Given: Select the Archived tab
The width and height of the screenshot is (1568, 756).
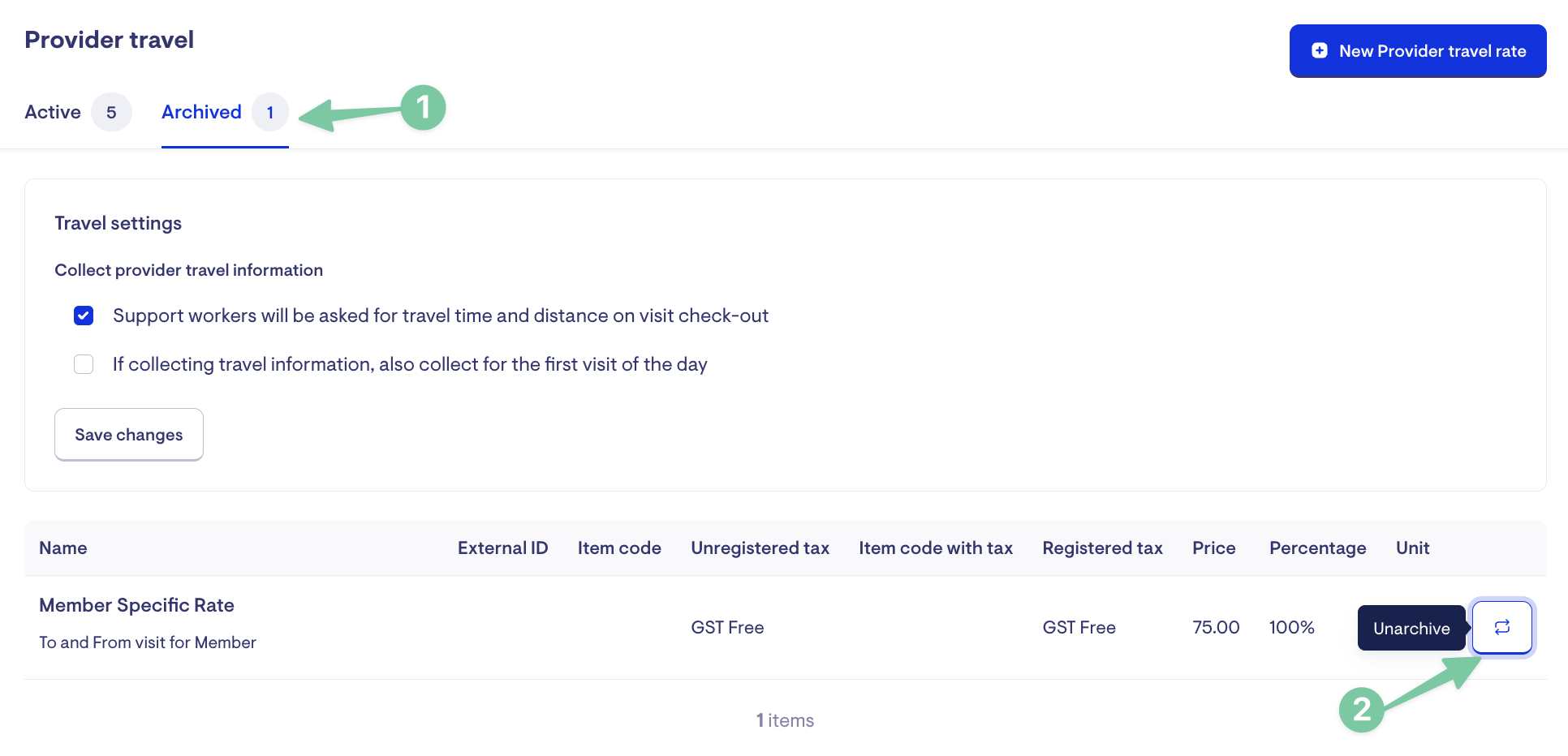Looking at the screenshot, I should [201, 112].
